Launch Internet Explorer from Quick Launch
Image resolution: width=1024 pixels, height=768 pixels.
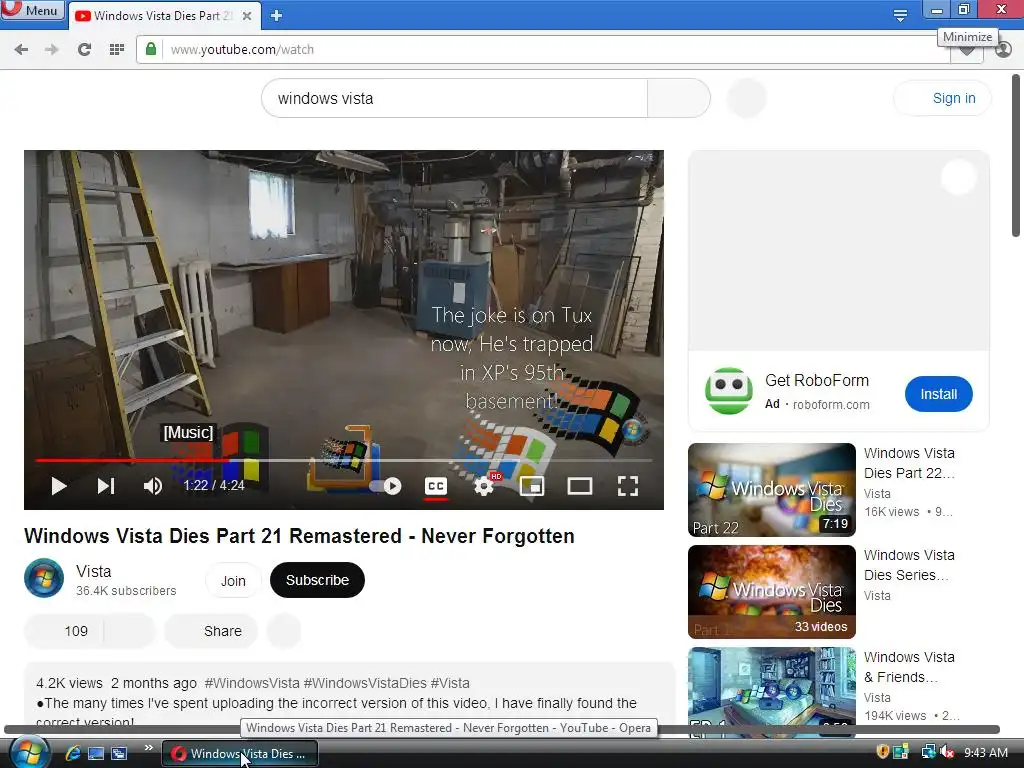coord(72,753)
